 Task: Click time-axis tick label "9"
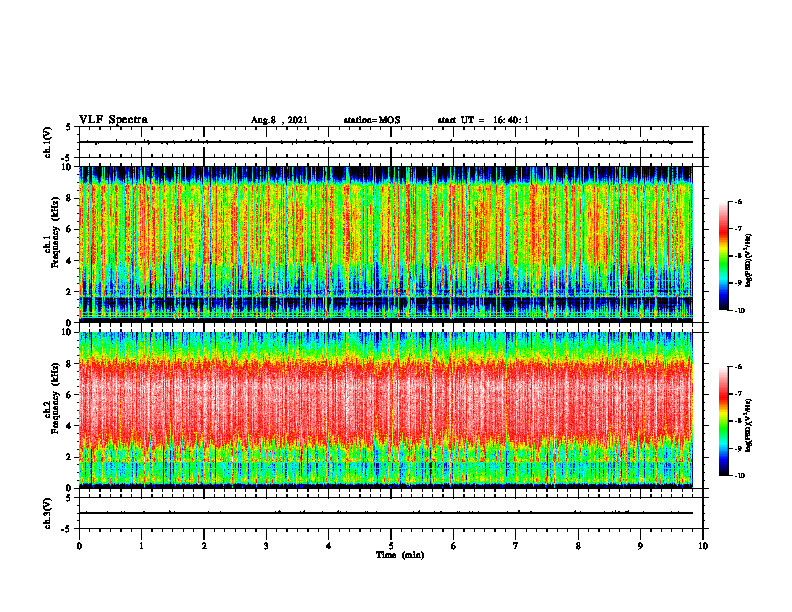point(640,546)
